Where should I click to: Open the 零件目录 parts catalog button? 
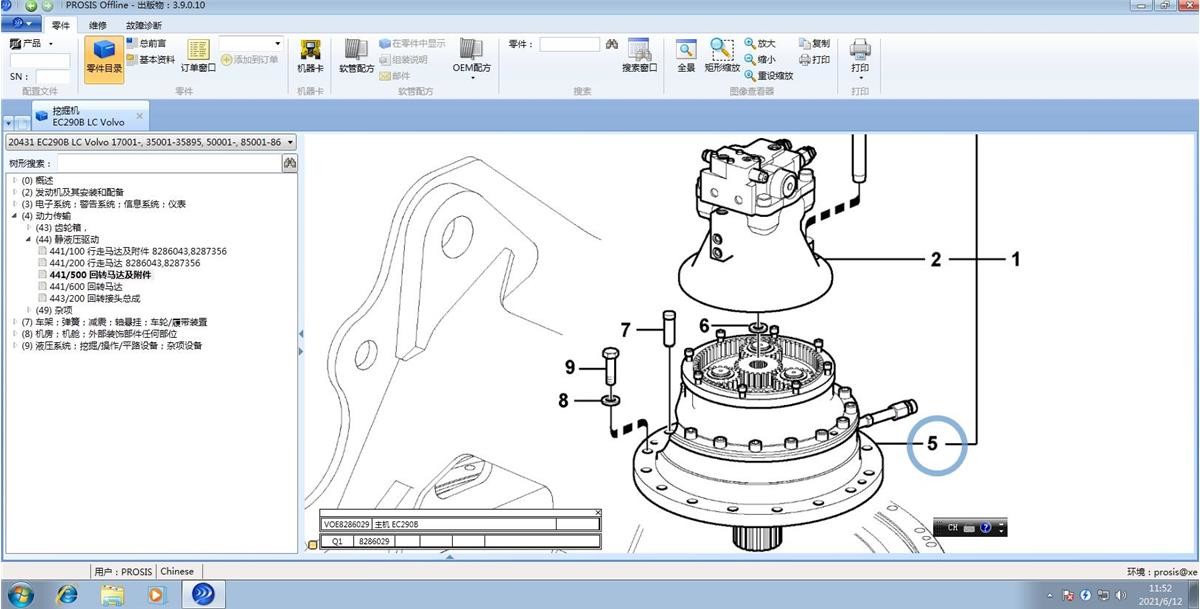point(104,57)
